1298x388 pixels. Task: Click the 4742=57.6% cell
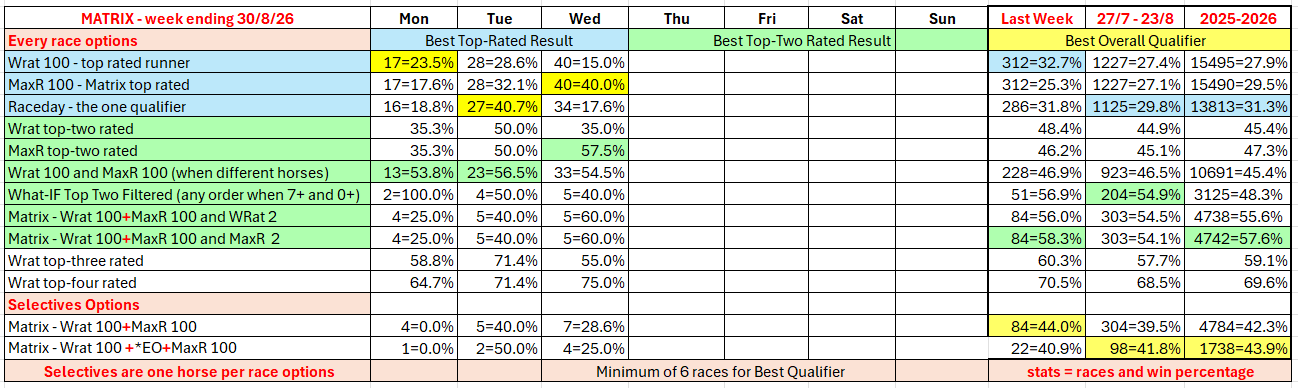coord(1238,239)
